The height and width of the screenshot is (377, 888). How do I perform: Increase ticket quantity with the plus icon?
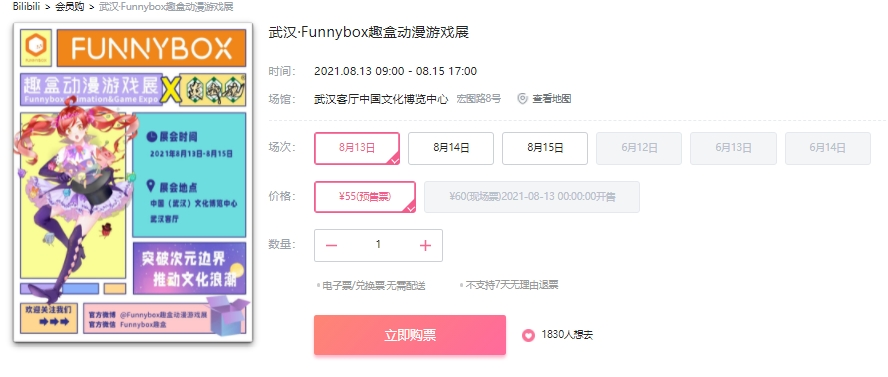[x=425, y=245]
